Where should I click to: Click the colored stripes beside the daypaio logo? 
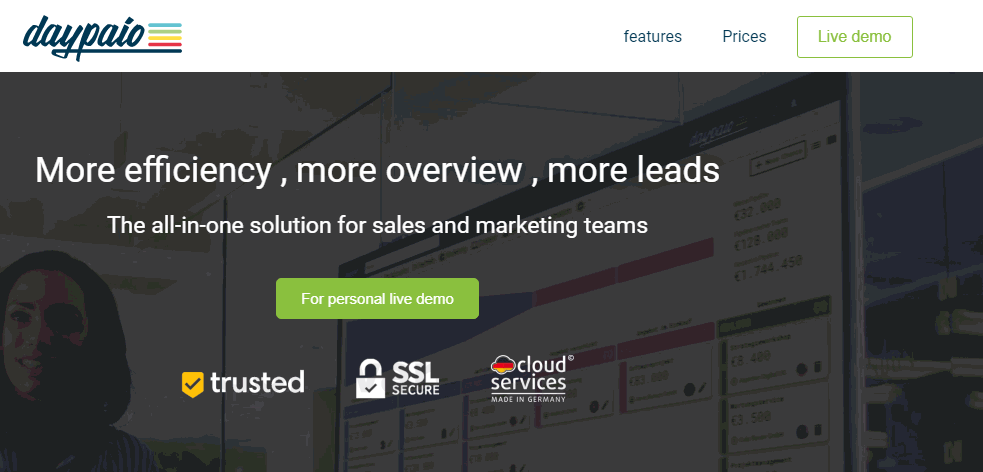tap(164, 36)
